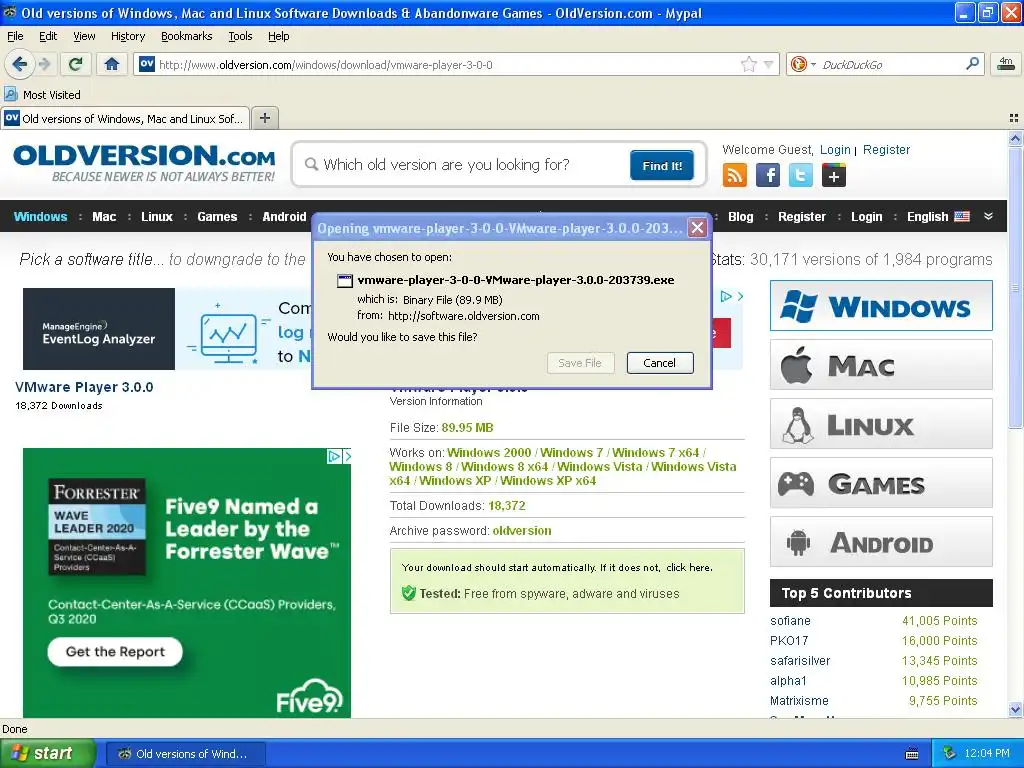Viewport: 1024px width, 768px height.
Task: Click the Old versions taskbar item
Action: tap(185, 754)
